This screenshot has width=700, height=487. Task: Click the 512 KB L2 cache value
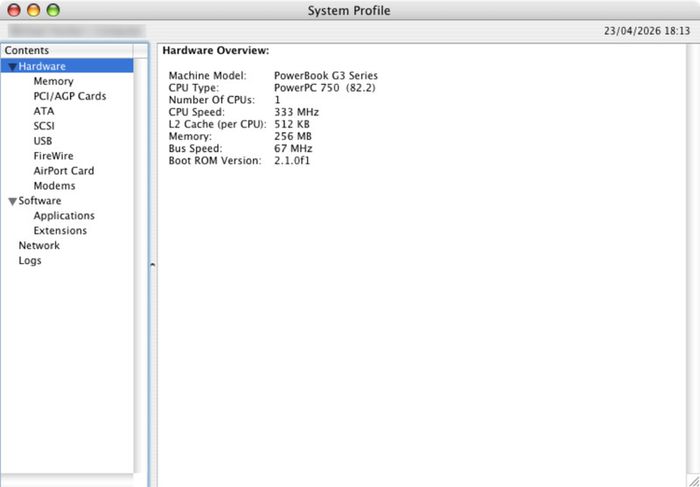(292, 124)
